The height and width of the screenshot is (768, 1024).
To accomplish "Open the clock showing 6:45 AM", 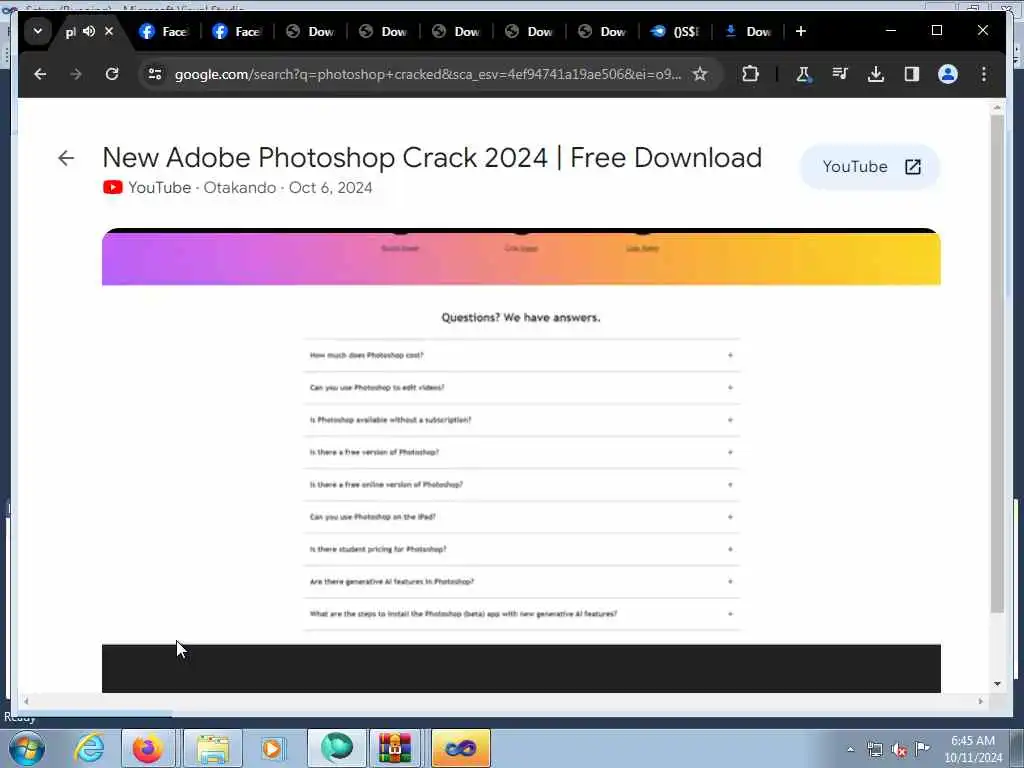I will pyautogui.click(x=973, y=749).
